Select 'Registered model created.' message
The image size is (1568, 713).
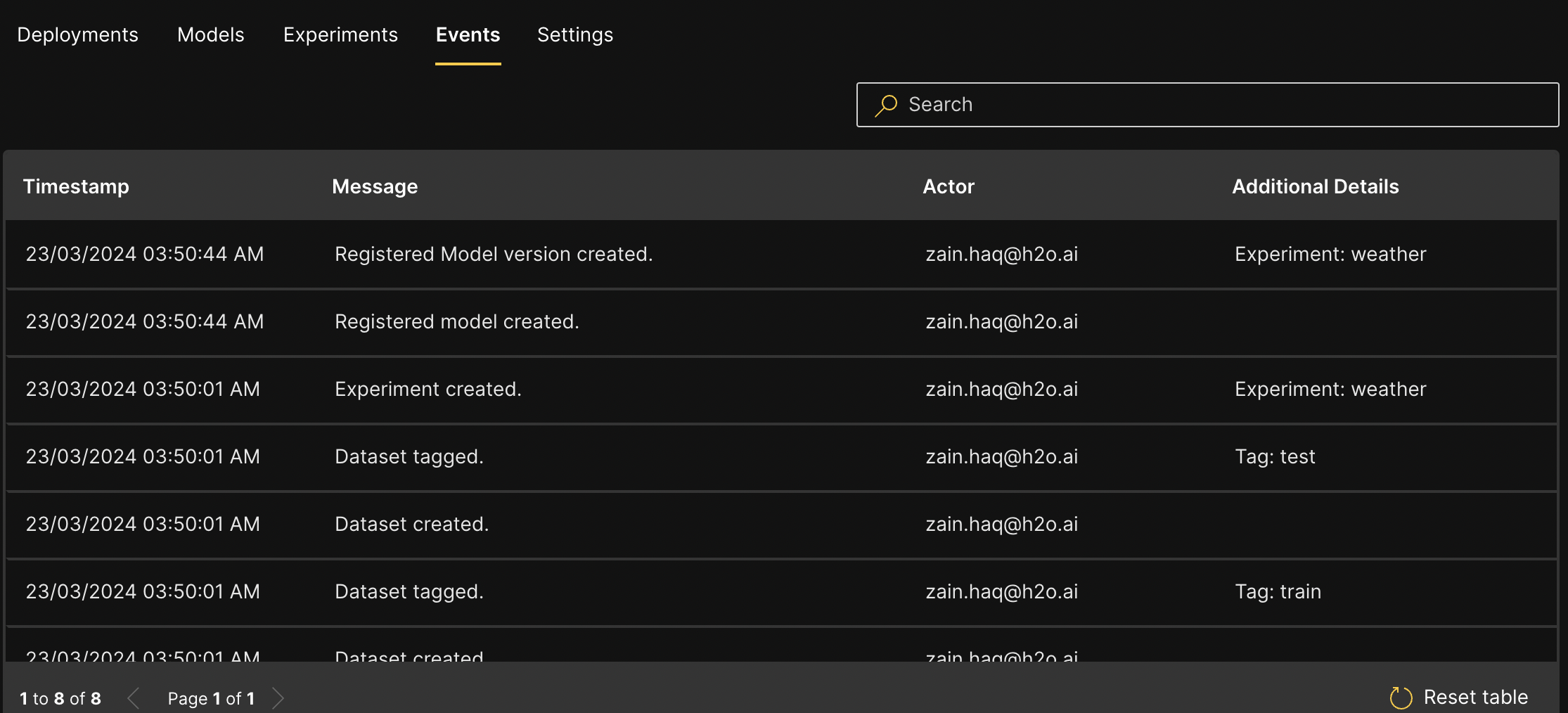pyautogui.click(x=457, y=321)
